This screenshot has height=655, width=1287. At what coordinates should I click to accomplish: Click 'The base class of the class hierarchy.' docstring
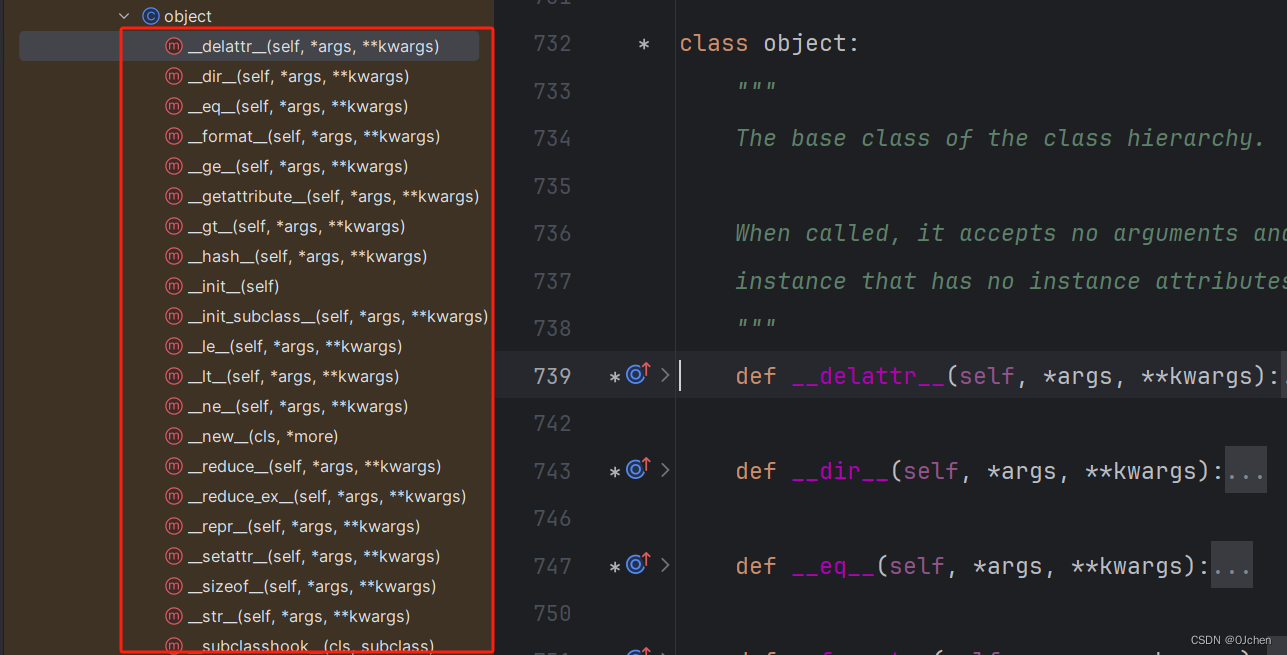click(1001, 138)
